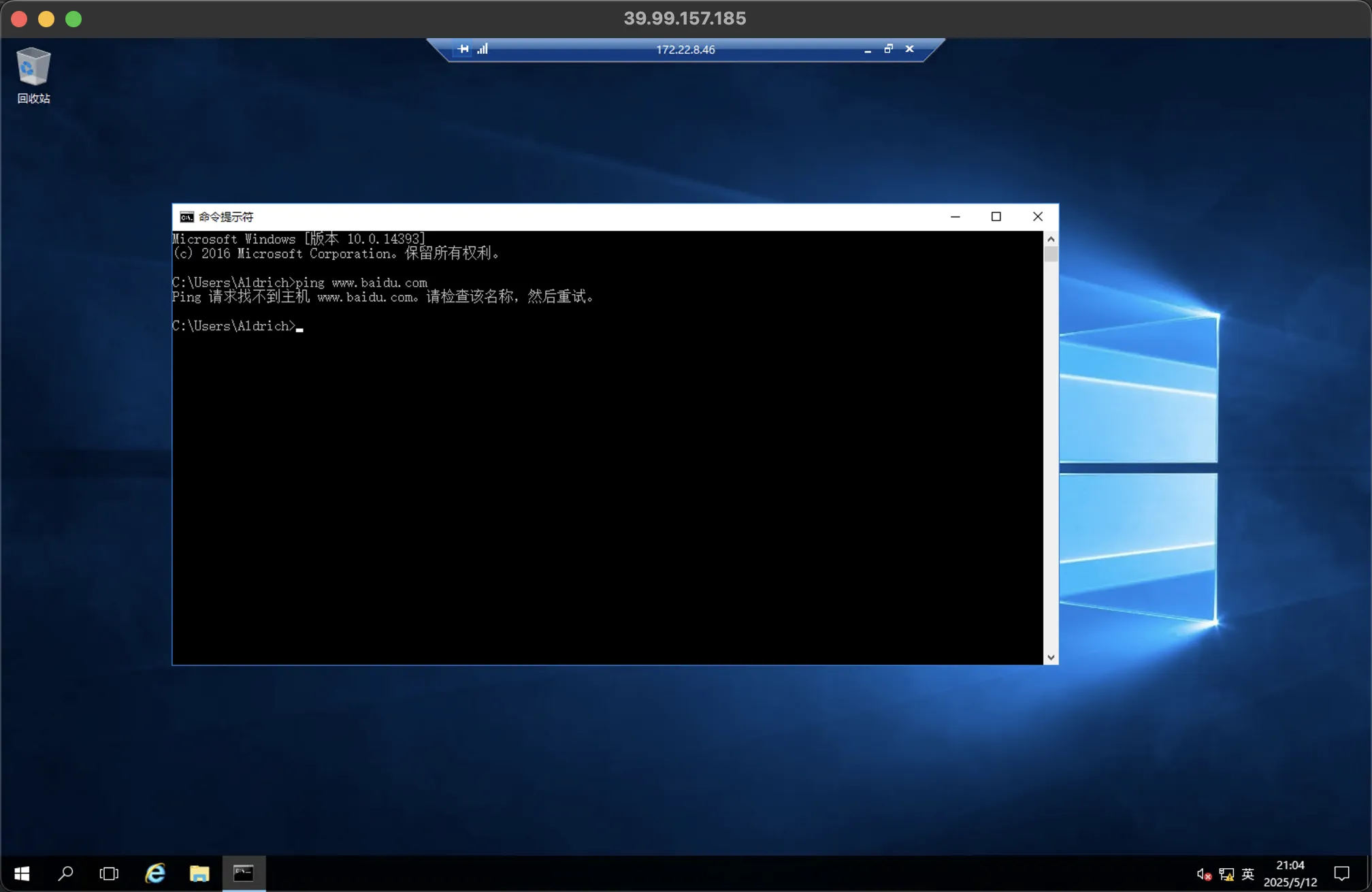Open the taskbar search icon
The height and width of the screenshot is (892, 1372).
pos(65,874)
